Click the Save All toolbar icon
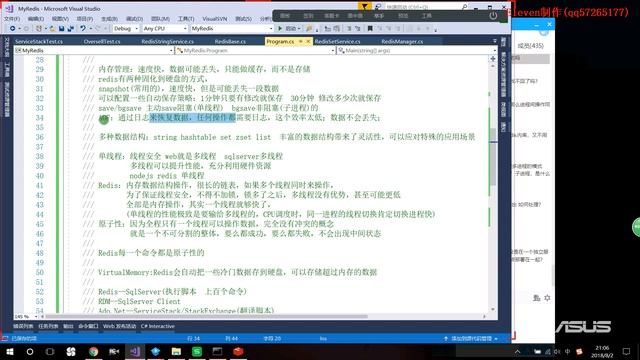 [x=71, y=29]
